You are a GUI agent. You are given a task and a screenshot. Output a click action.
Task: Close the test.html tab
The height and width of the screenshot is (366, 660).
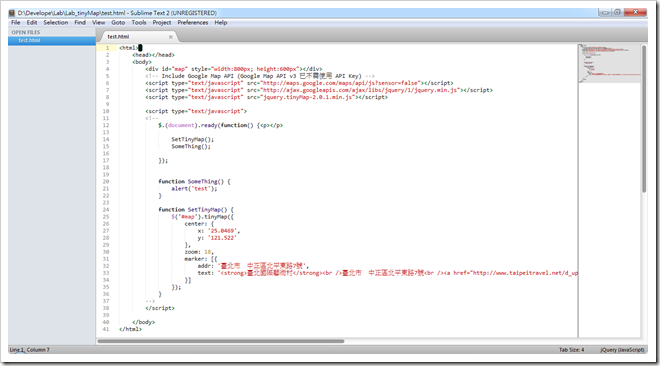(170, 37)
